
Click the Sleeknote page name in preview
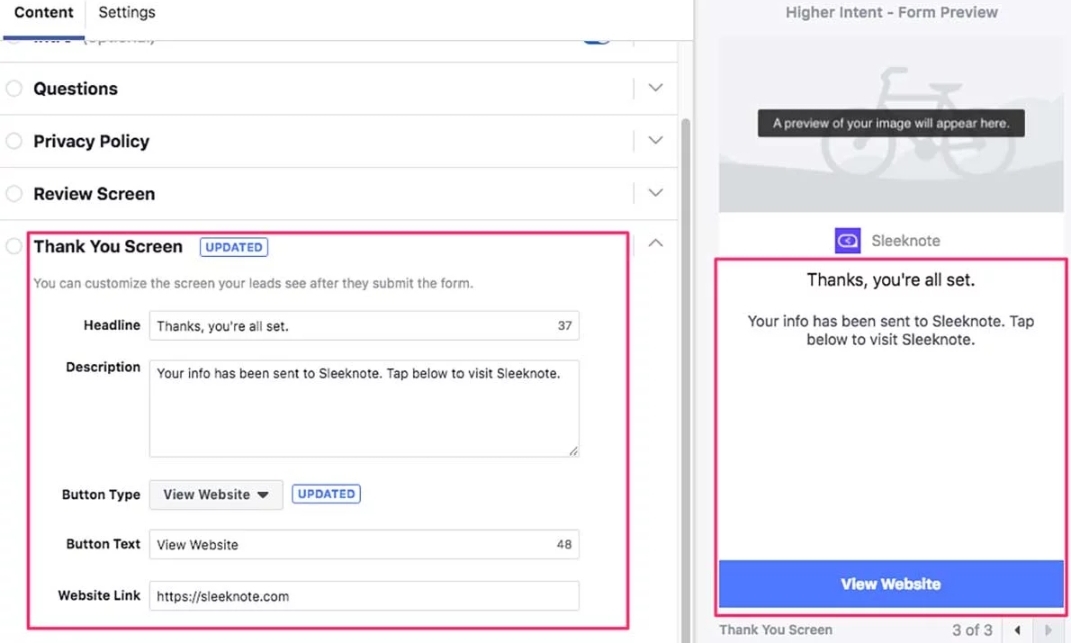click(906, 241)
